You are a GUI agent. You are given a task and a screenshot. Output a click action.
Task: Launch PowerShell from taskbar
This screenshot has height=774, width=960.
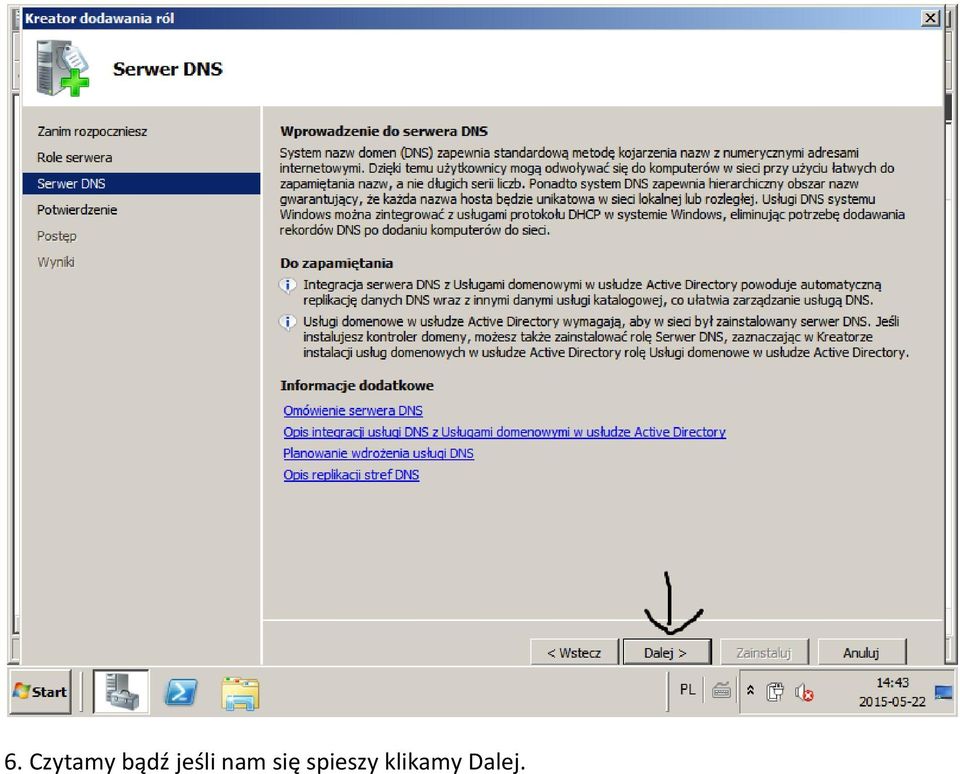coord(181,693)
